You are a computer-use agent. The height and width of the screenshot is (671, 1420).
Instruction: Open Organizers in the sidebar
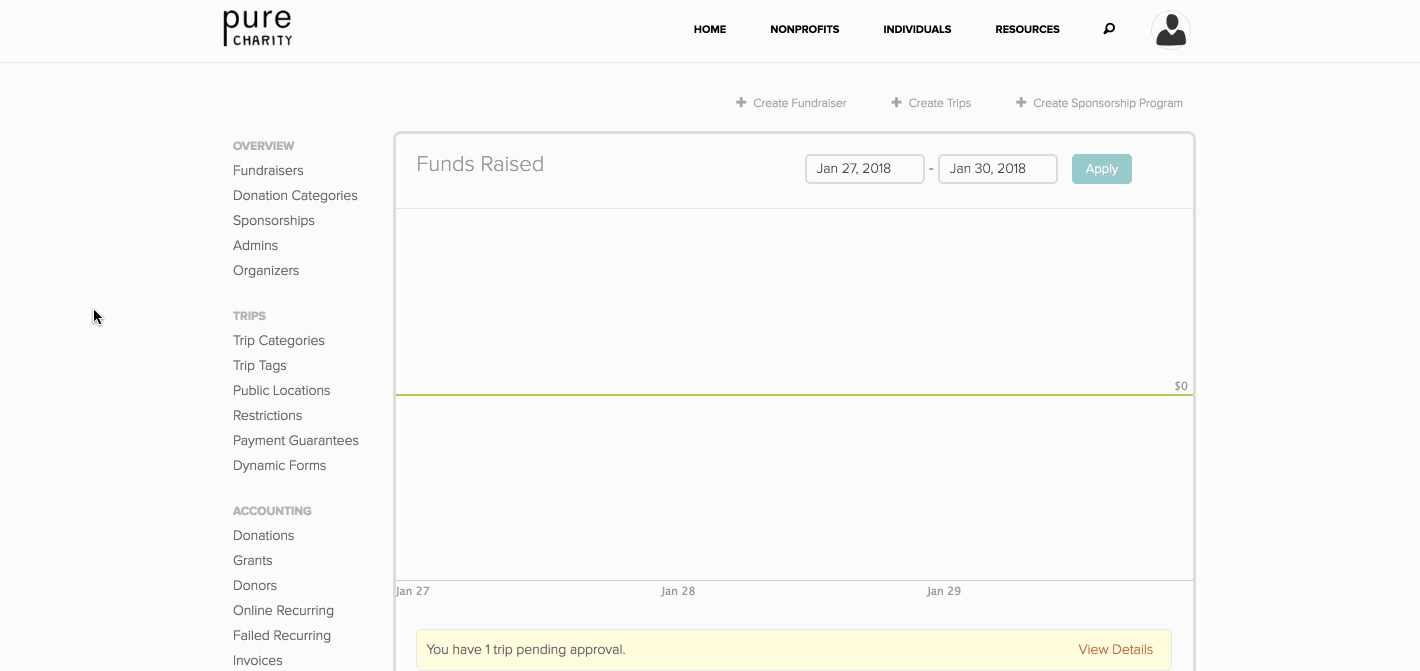pyautogui.click(x=266, y=270)
